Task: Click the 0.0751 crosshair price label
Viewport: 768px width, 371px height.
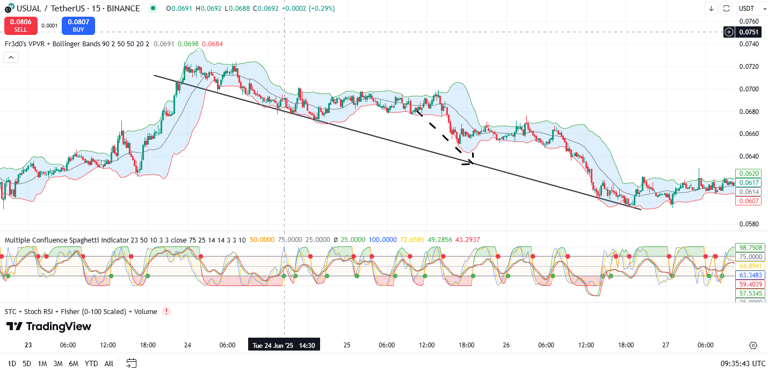Action: pyautogui.click(x=749, y=32)
